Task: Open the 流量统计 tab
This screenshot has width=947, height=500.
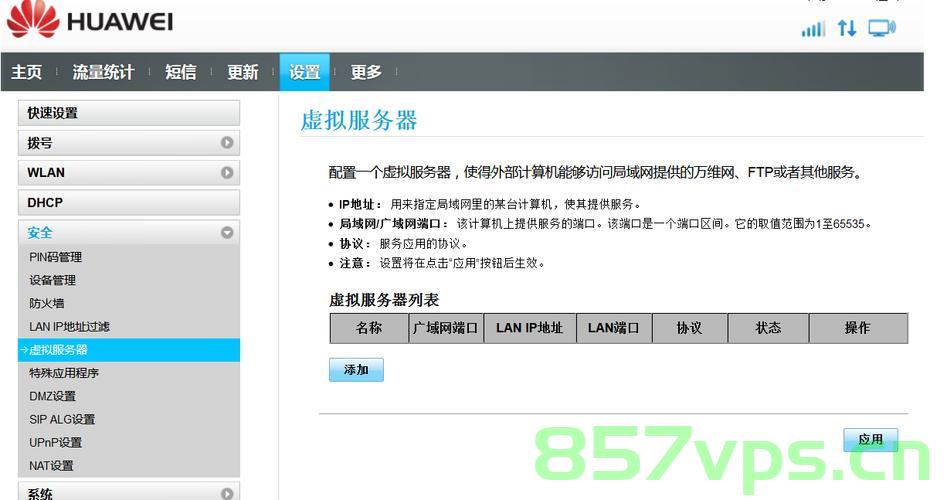Action: tap(103, 72)
